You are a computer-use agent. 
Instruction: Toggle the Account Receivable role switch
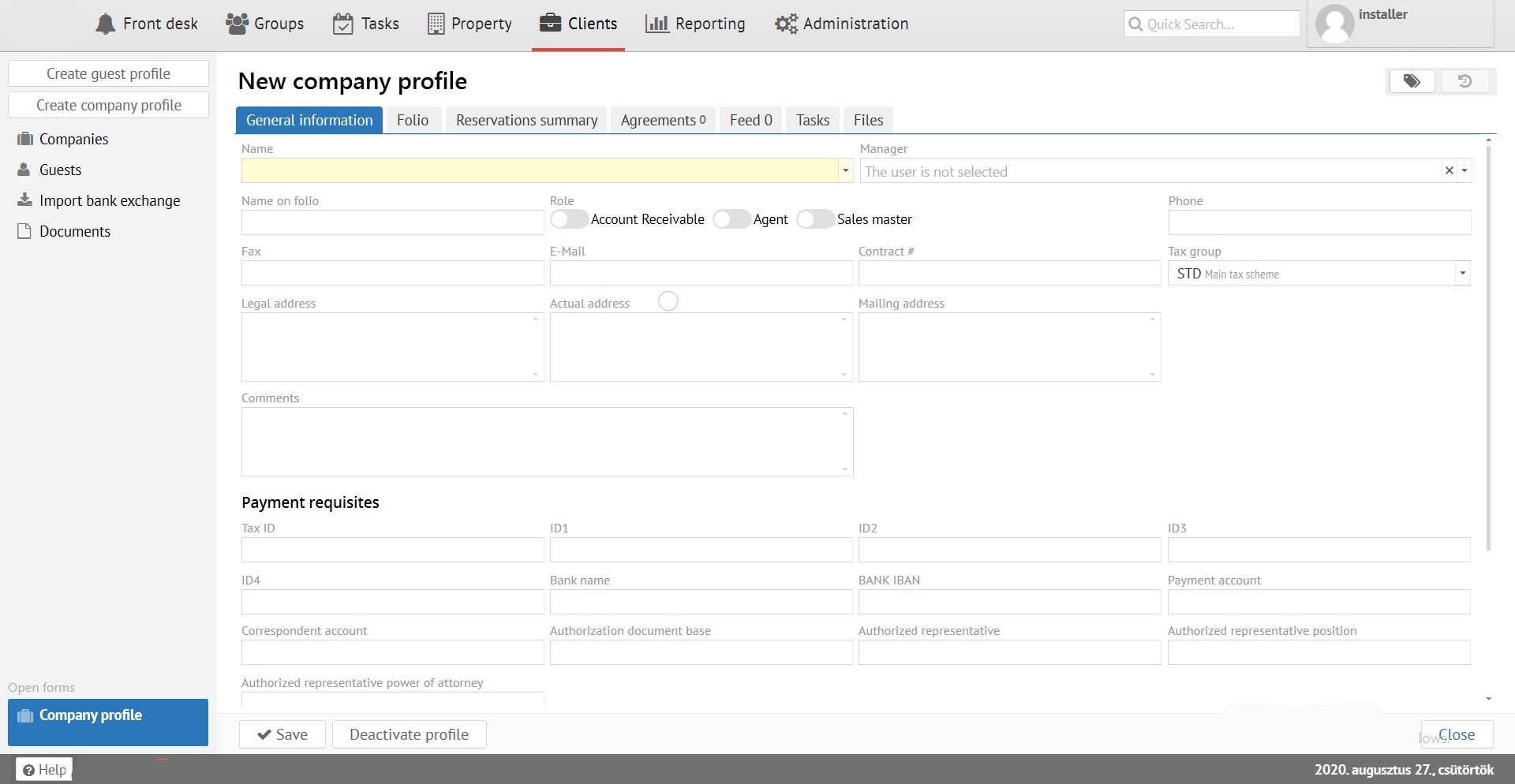coord(569,219)
